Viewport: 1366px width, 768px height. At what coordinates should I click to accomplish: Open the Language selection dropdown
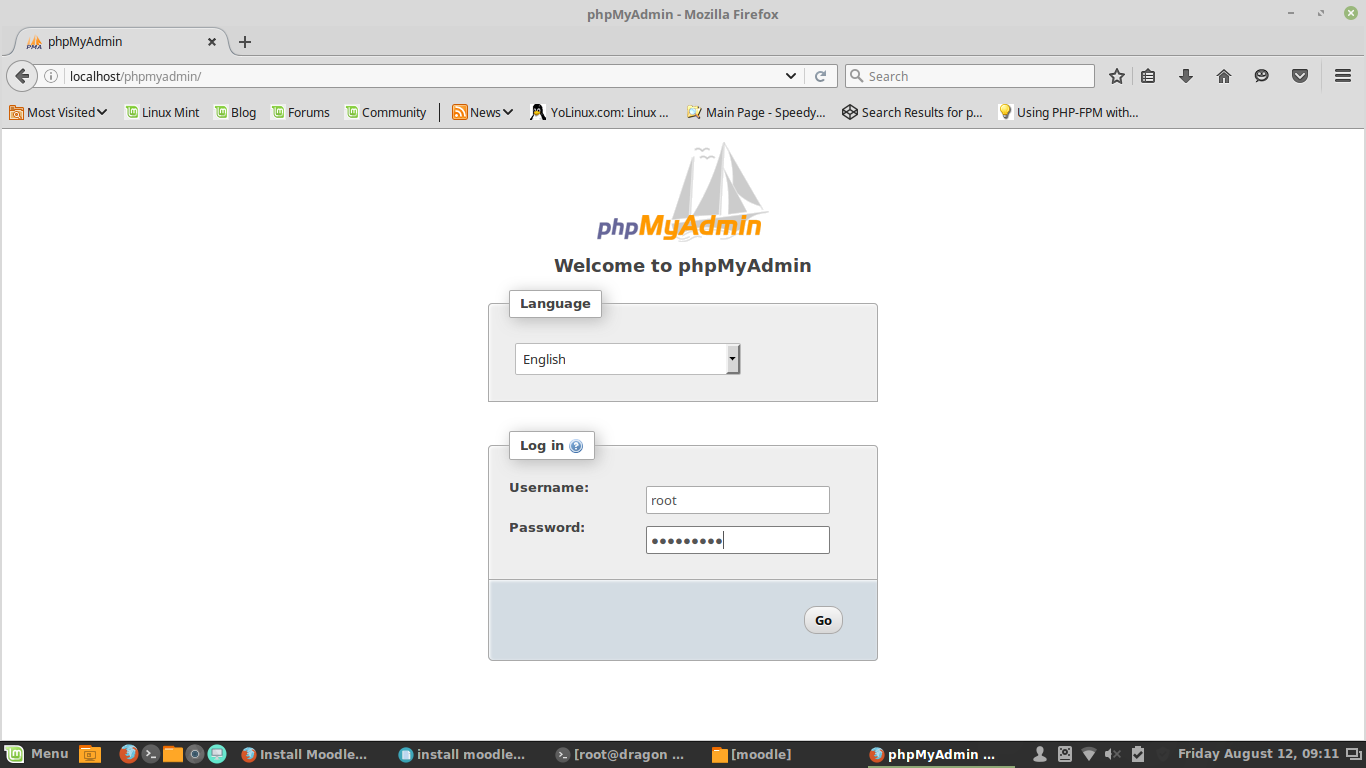coord(627,359)
